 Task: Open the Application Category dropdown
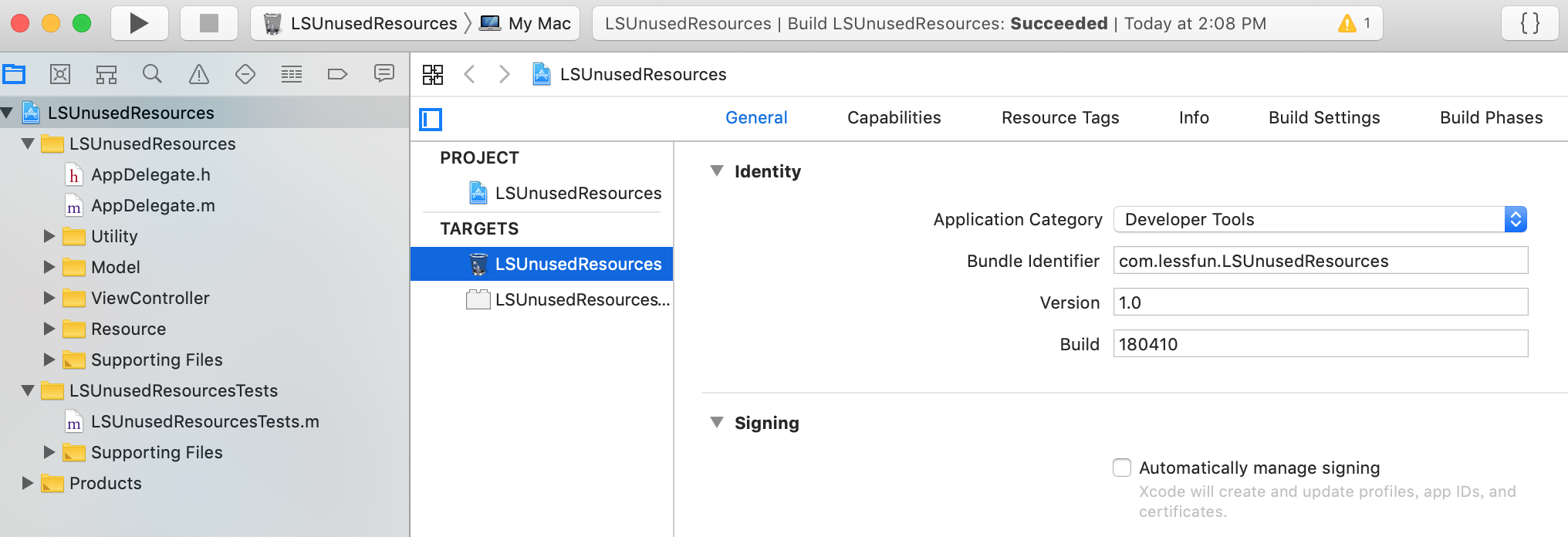pyautogui.click(x=1320, y=219)
